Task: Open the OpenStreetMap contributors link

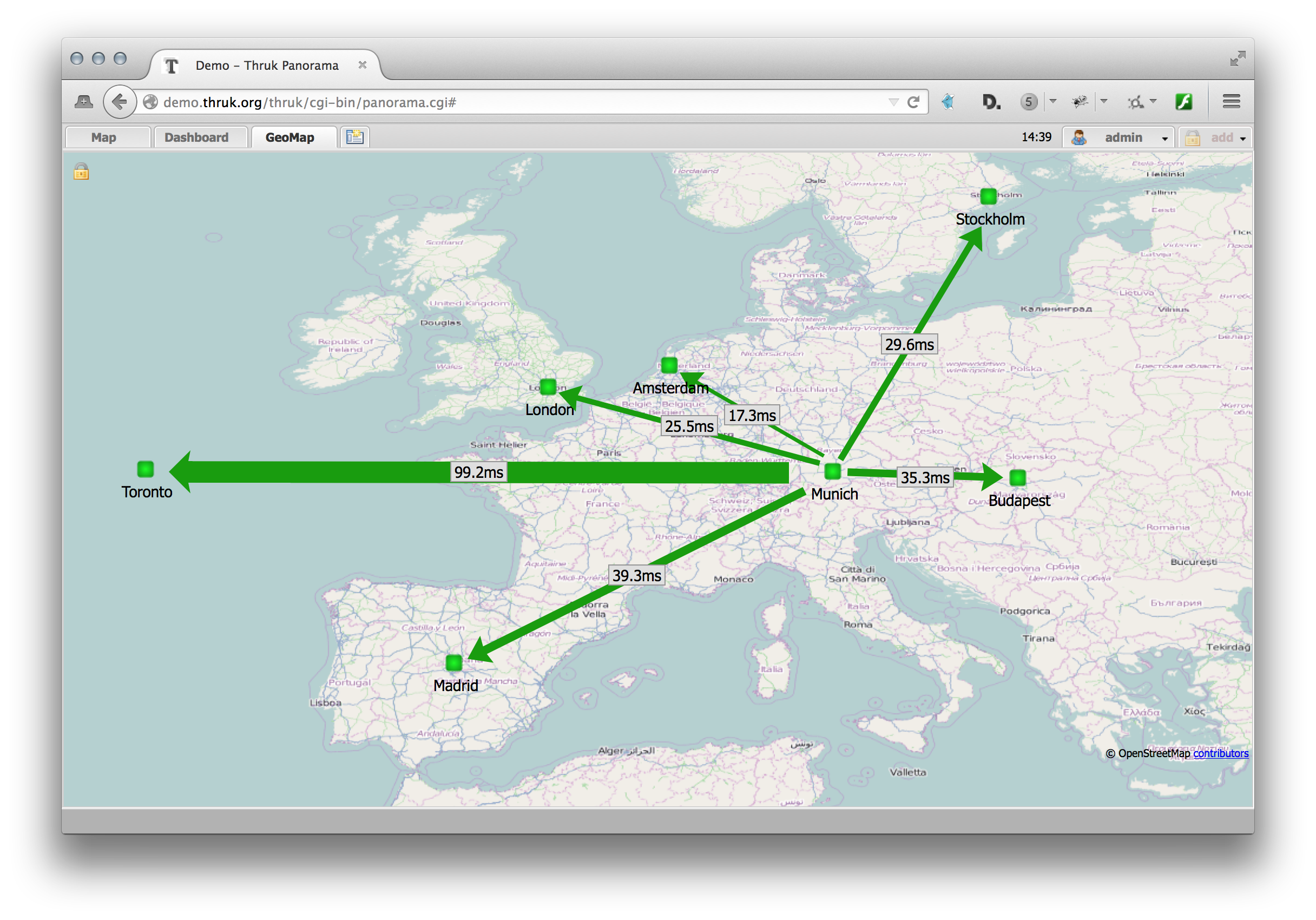Action: coord(1220,753)
